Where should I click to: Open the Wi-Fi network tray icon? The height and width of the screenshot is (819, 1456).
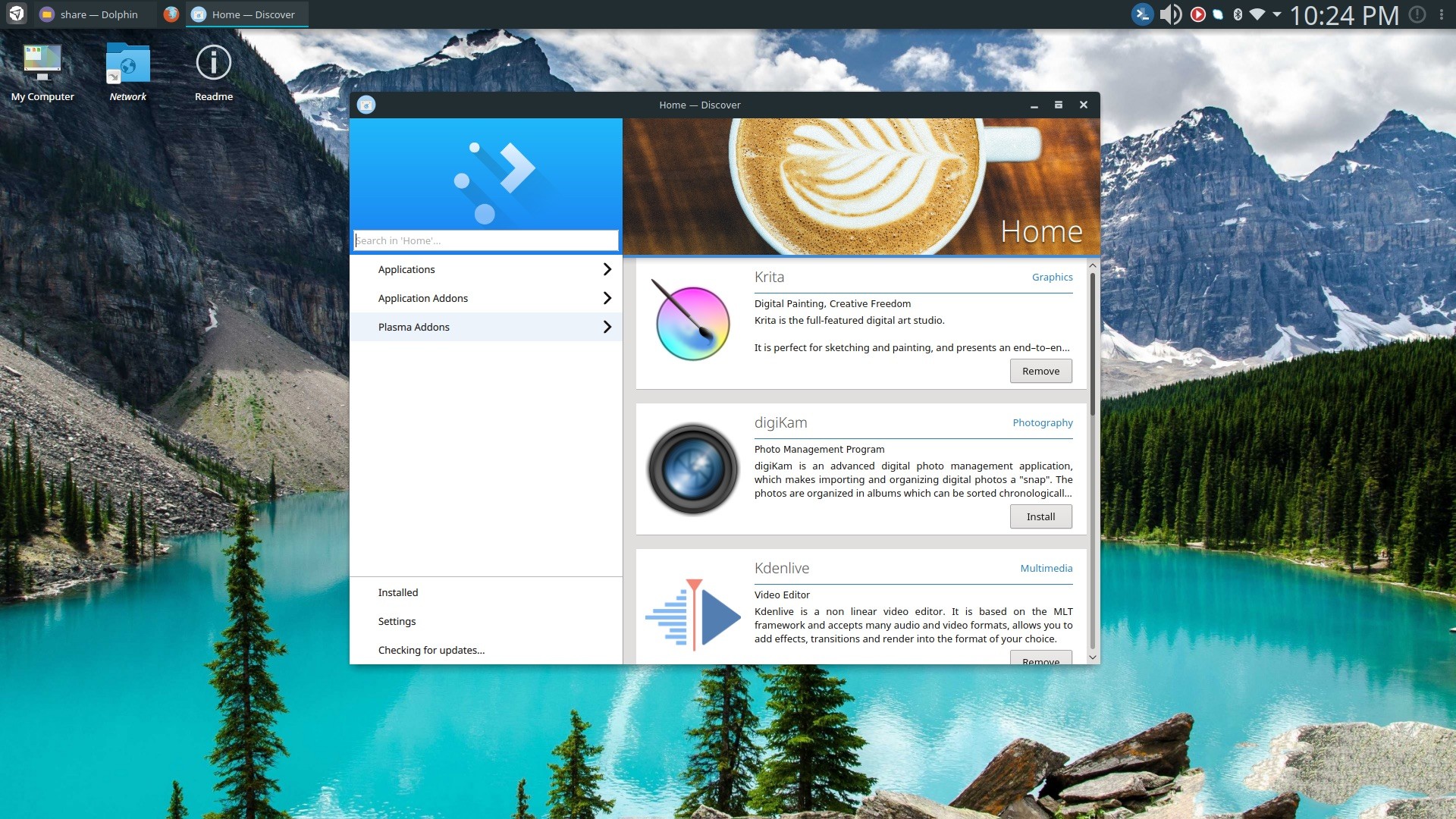tap(1257, 14)
